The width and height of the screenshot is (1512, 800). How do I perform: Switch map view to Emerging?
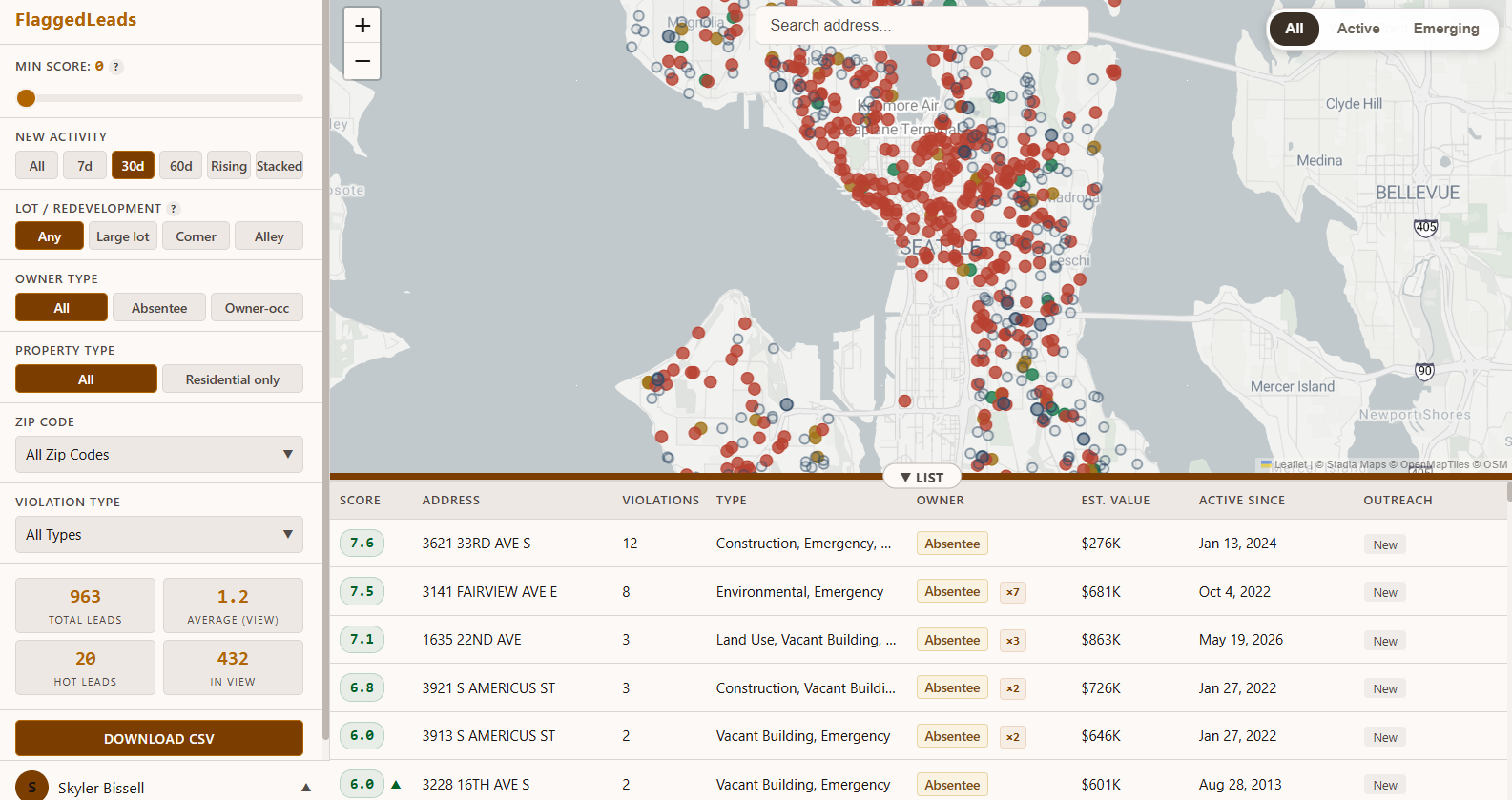click(1446, 29)
